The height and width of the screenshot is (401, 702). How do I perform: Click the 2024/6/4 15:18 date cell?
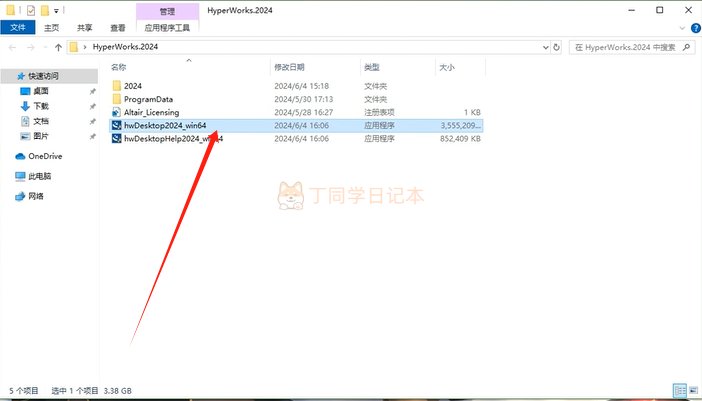301,86
